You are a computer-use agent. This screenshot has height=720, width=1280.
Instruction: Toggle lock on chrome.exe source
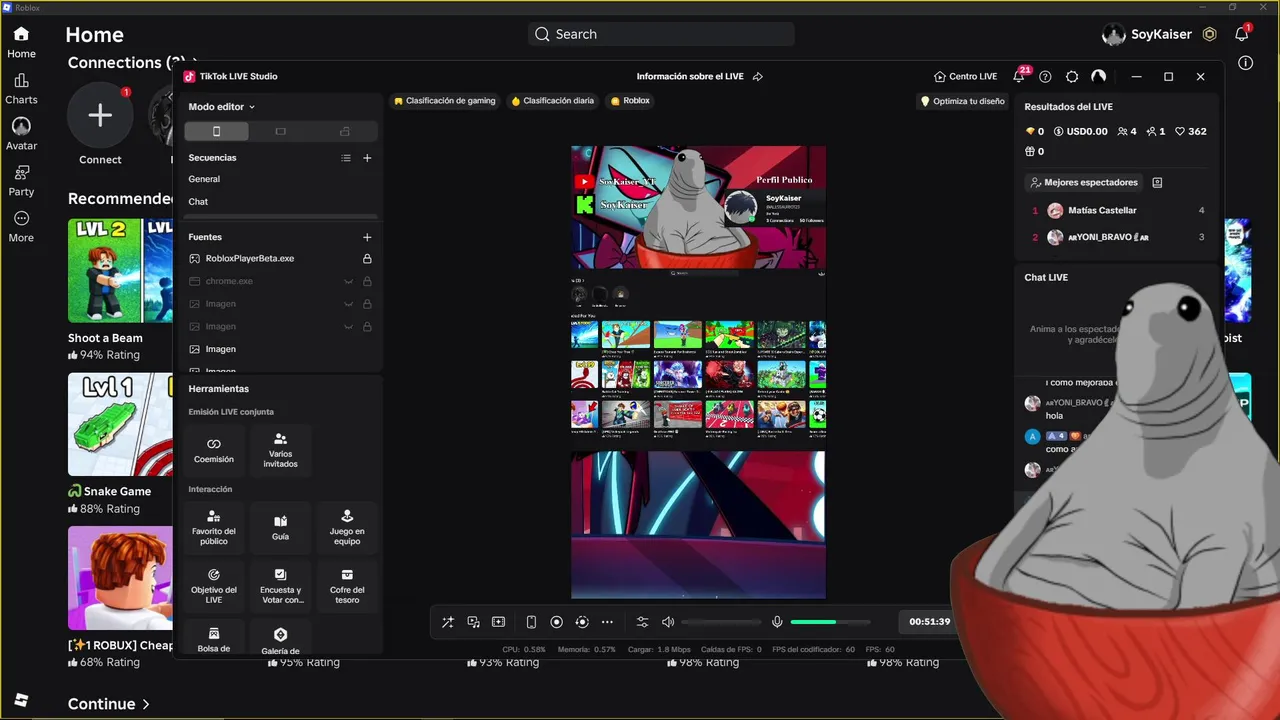pos(367,281)
